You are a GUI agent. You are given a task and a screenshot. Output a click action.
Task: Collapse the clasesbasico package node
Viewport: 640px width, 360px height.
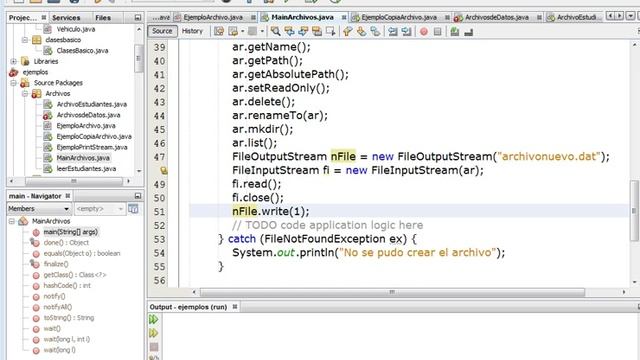[x=25, y=40]
